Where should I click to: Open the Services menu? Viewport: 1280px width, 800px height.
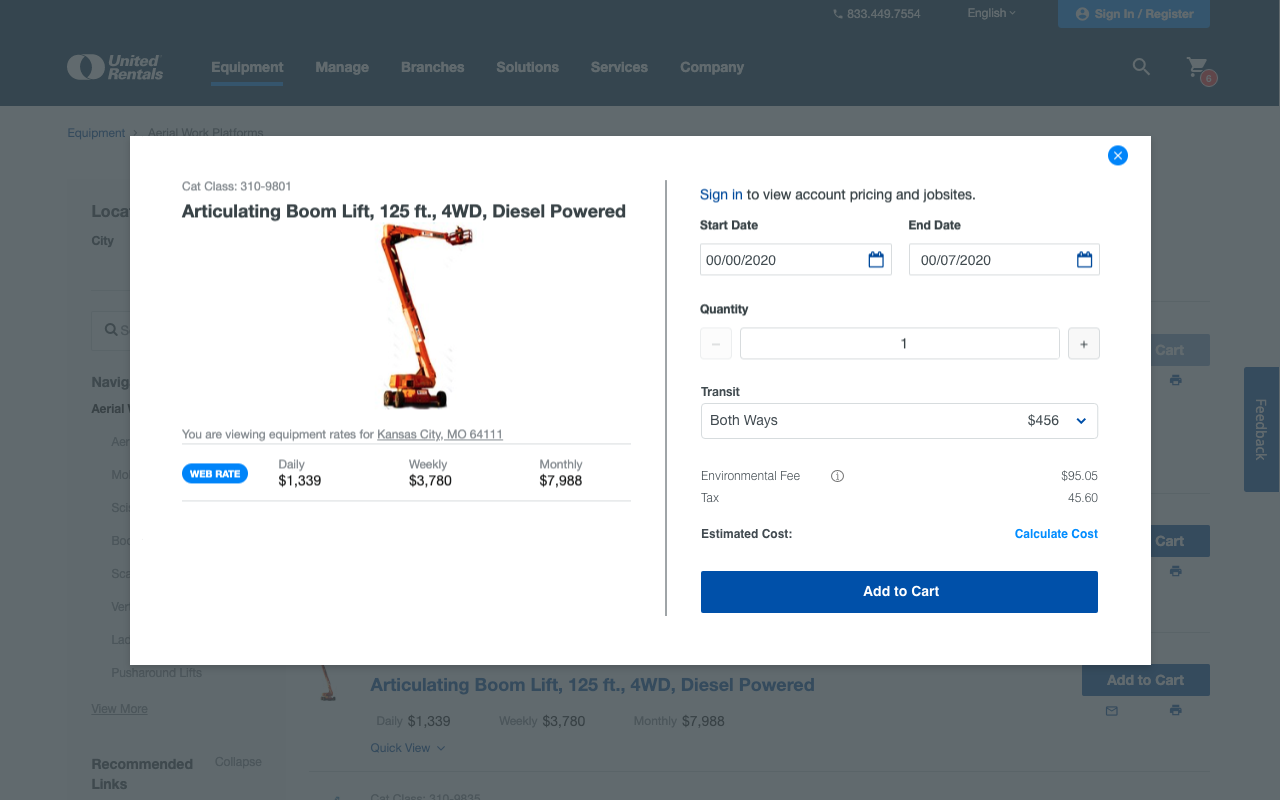pyautogui.click(x=619, y=67)
